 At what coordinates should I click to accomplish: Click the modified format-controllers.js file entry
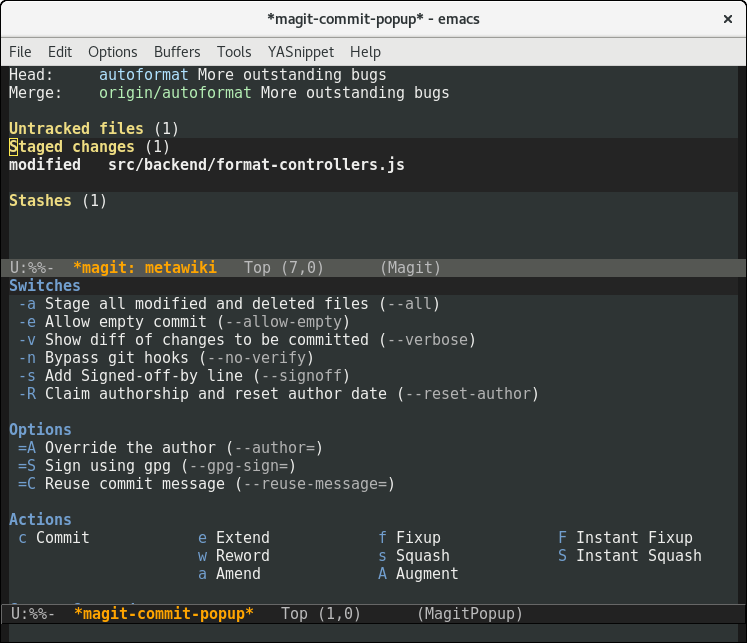pyautogui.click(x=256, y=165)
